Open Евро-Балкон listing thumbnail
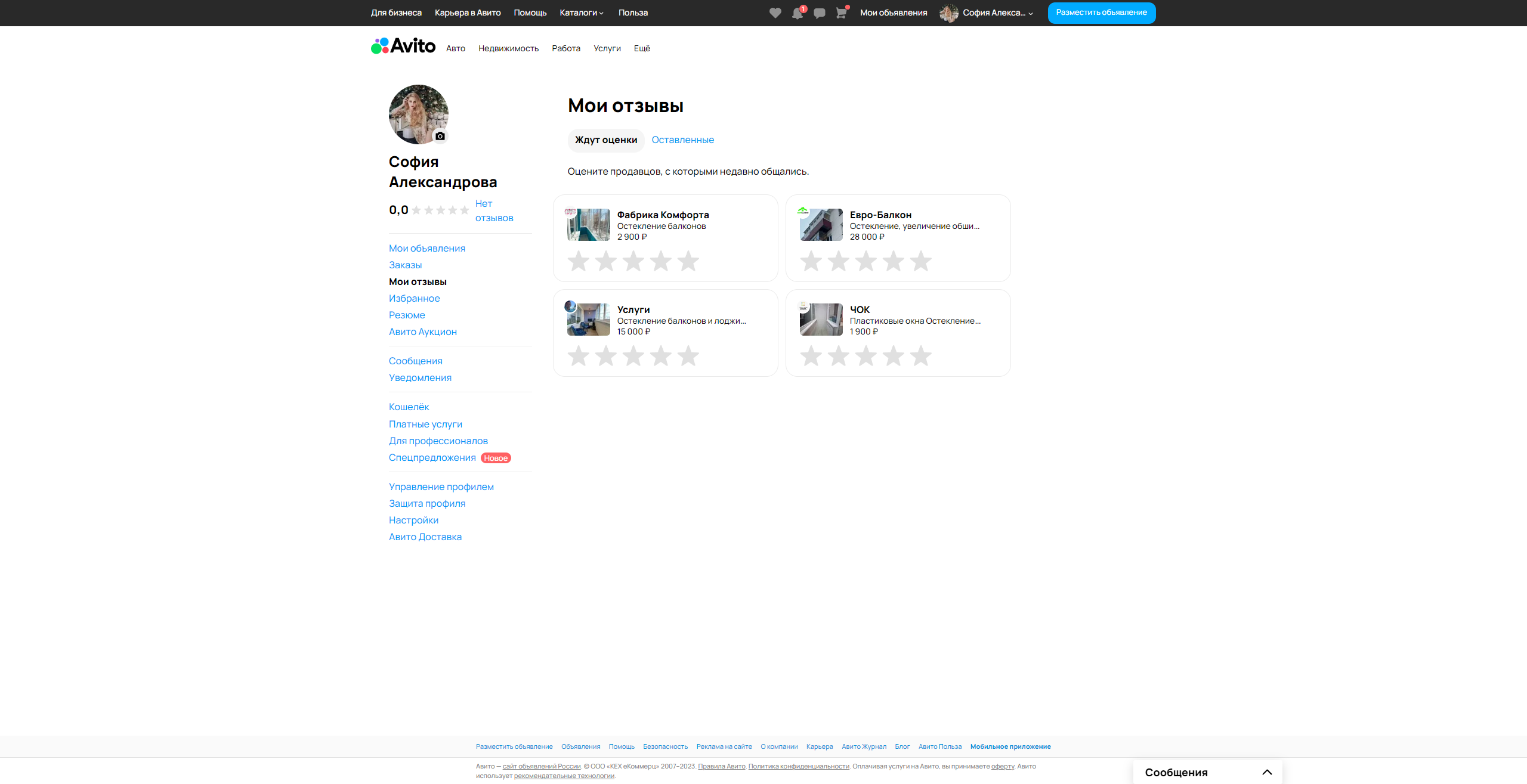 (x=821, y=225)
